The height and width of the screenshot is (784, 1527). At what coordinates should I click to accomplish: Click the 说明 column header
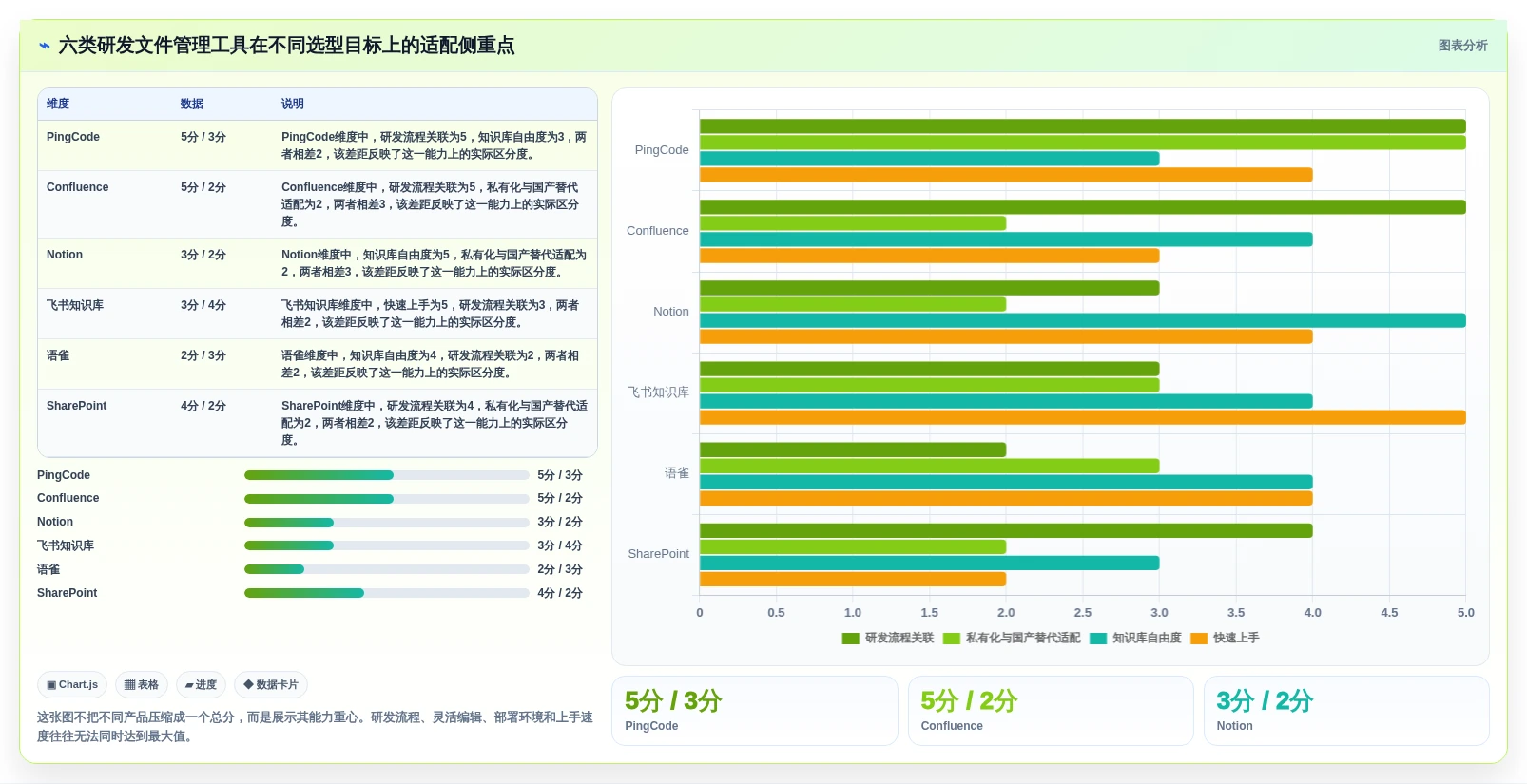(293, 104)
